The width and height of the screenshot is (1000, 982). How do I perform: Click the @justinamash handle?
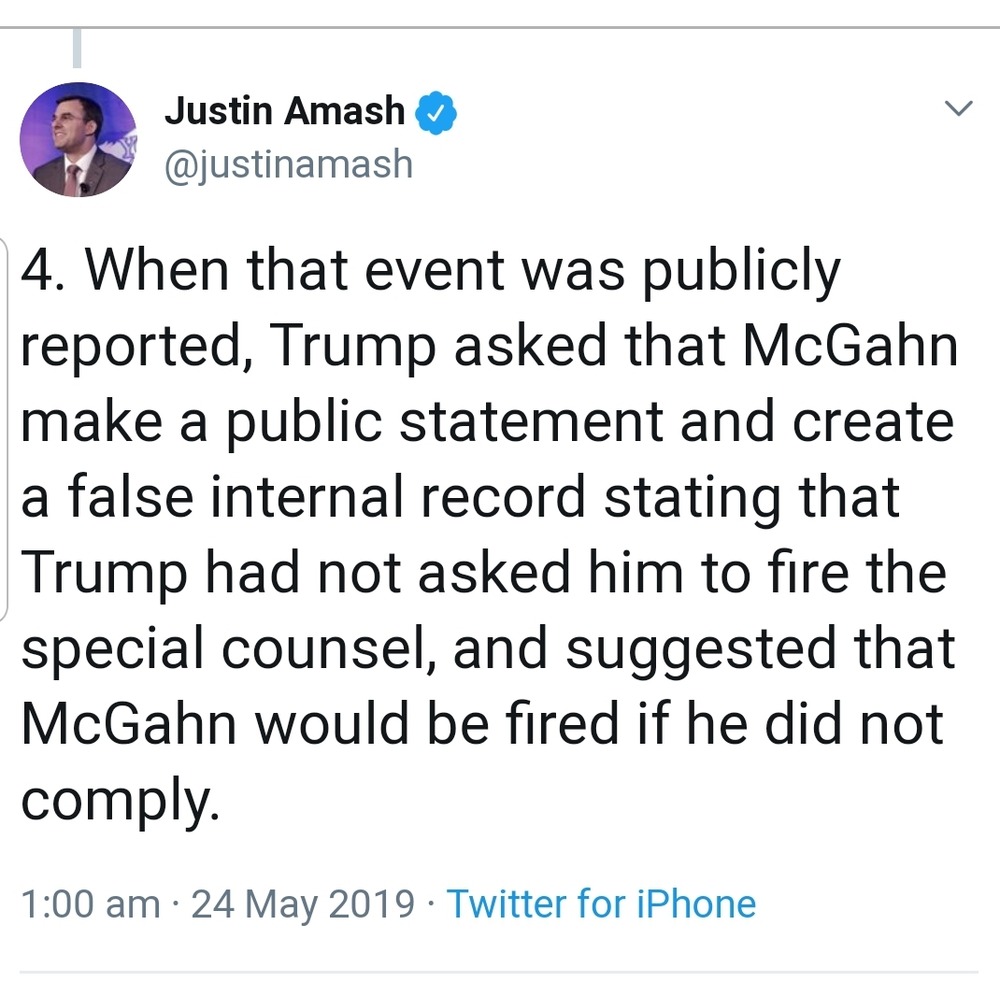click(288, 163)
